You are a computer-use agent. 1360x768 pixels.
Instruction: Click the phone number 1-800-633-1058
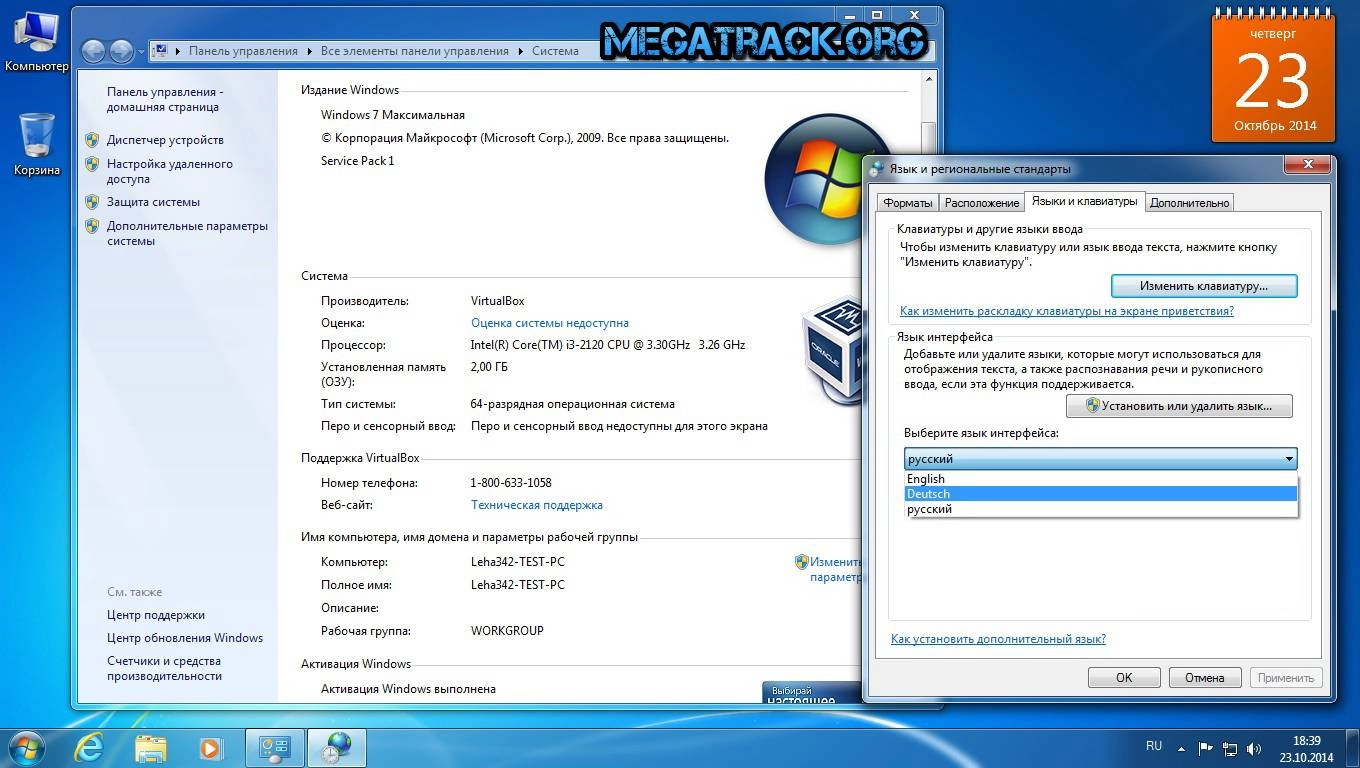click(511, 483)
